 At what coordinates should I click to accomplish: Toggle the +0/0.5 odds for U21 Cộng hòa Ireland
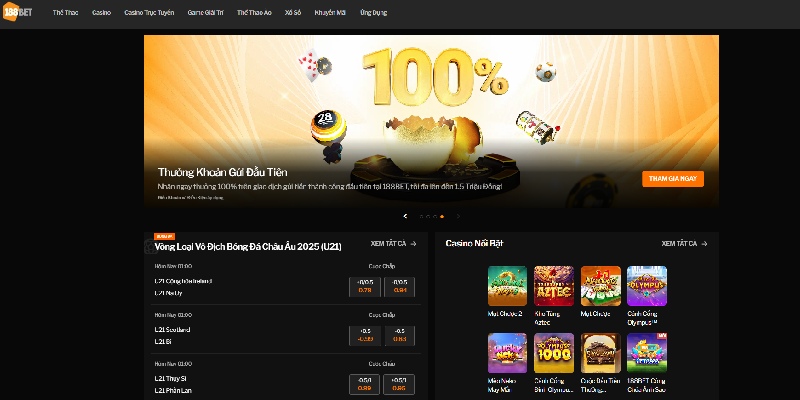[365, 286]
